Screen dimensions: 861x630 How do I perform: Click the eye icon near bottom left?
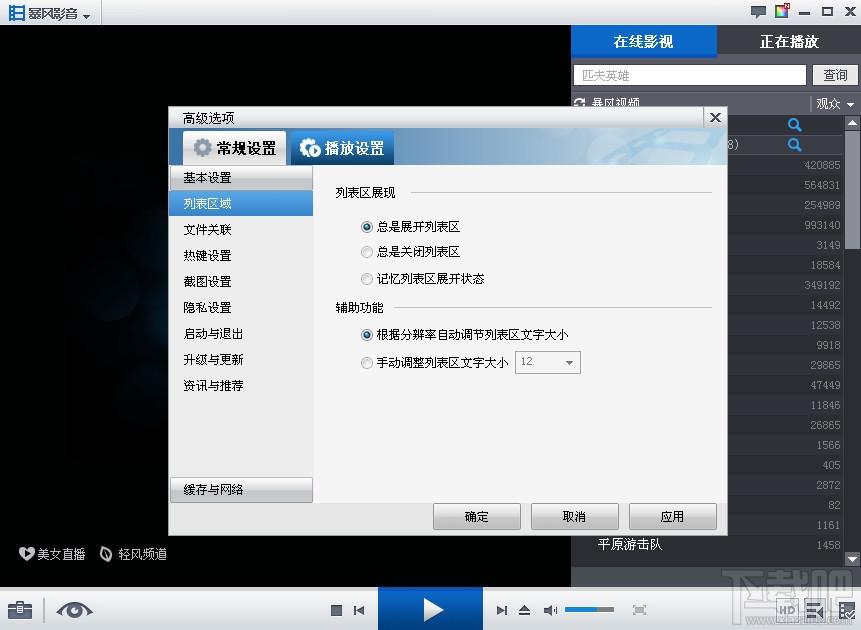pos(74,609)
